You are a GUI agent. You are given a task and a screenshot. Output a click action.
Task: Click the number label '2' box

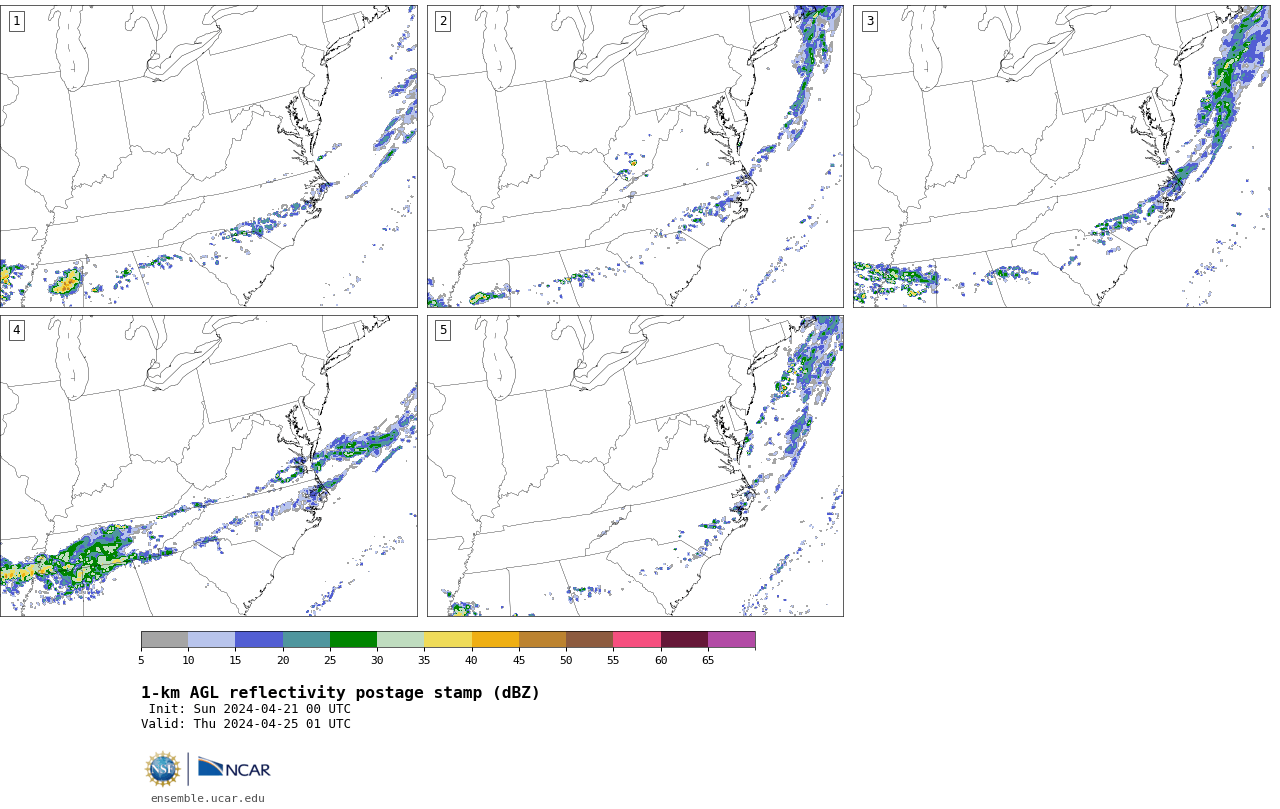[443, 21]
